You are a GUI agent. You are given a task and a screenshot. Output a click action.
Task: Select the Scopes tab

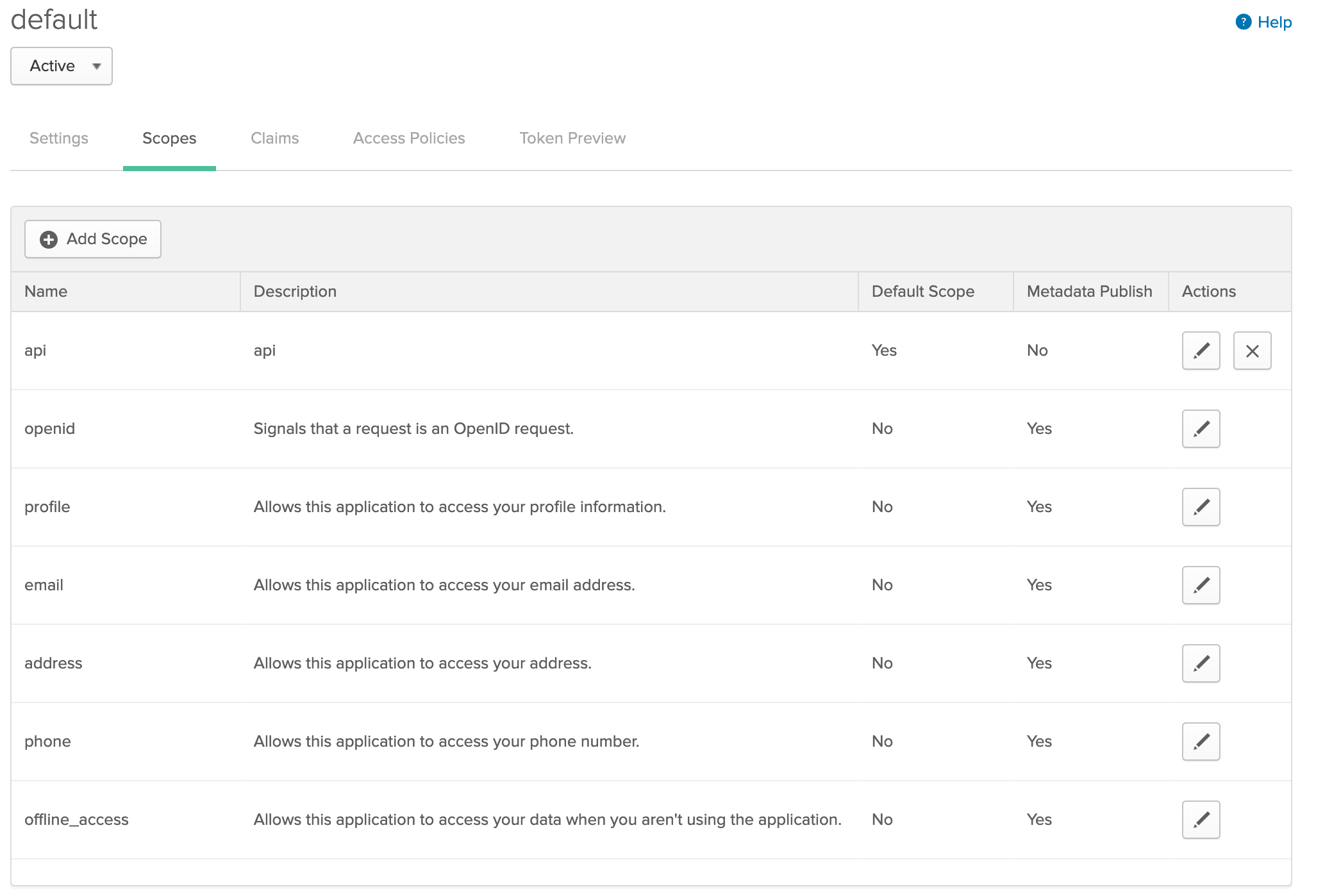click(169, 138)
